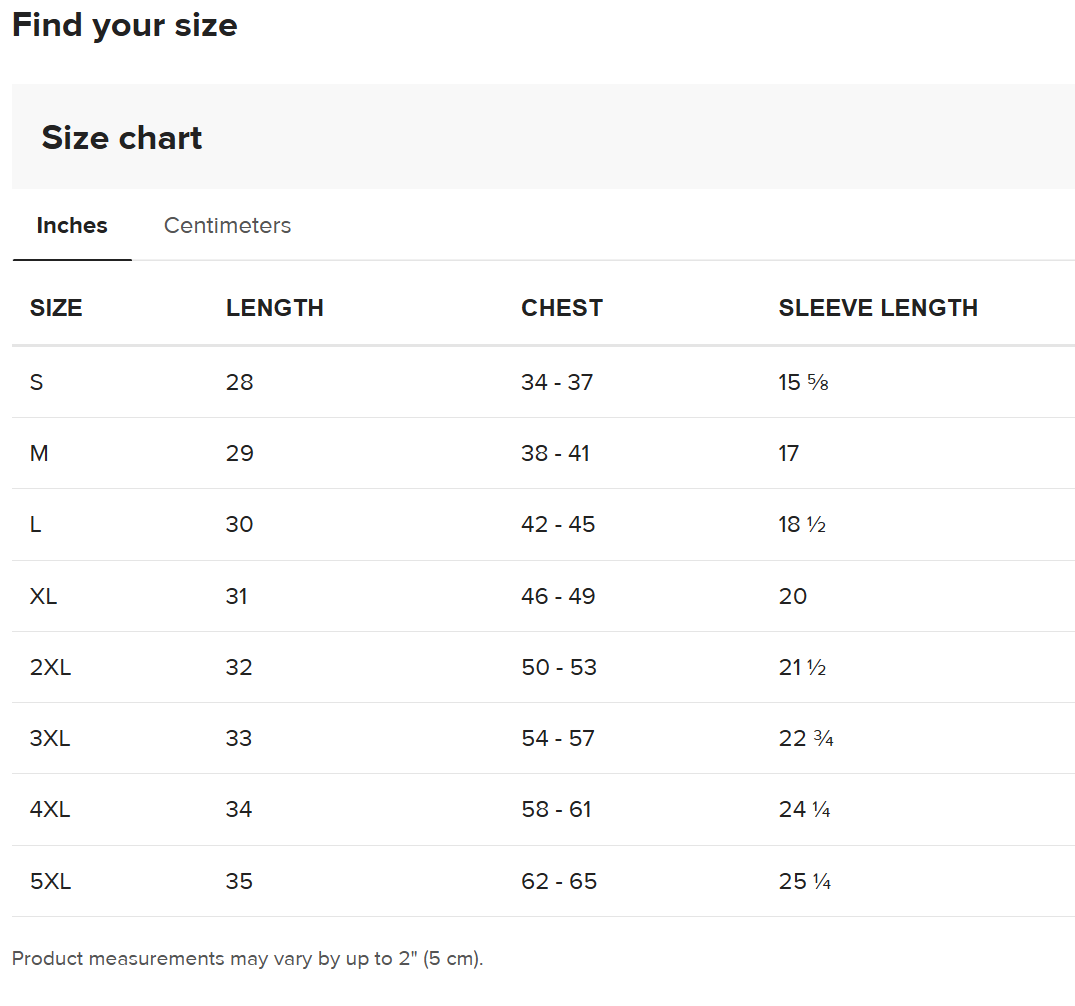Select the M size row label

click(39, 453)
